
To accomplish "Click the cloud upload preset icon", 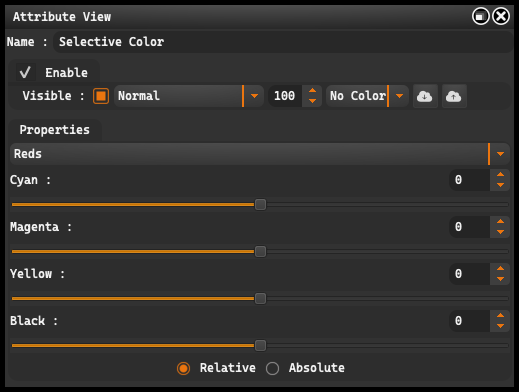I will (454, 96).
